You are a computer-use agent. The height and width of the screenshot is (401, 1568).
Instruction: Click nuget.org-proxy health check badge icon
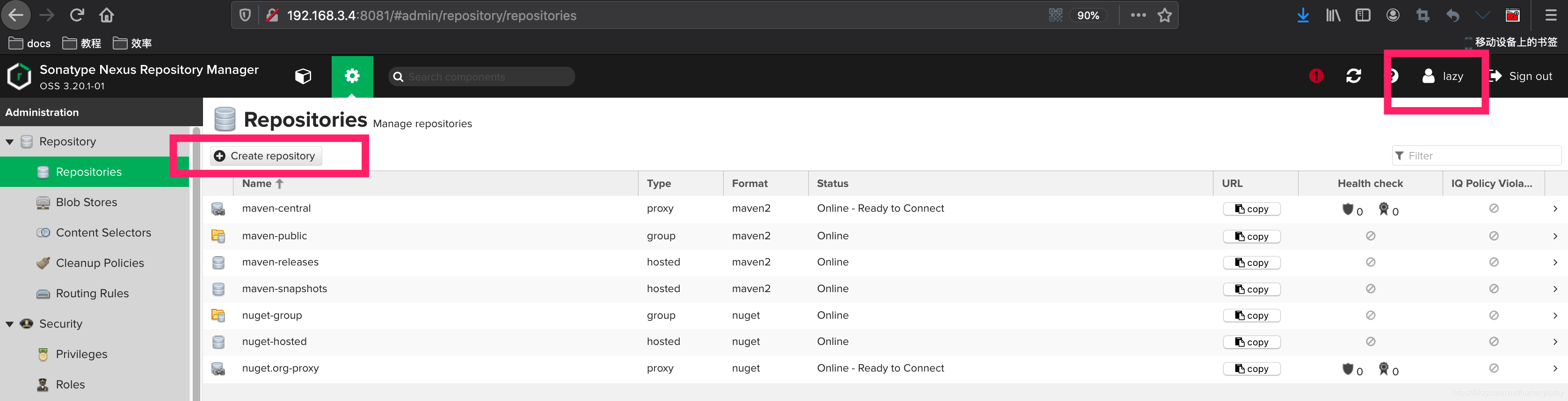(x=1384, y=369)
